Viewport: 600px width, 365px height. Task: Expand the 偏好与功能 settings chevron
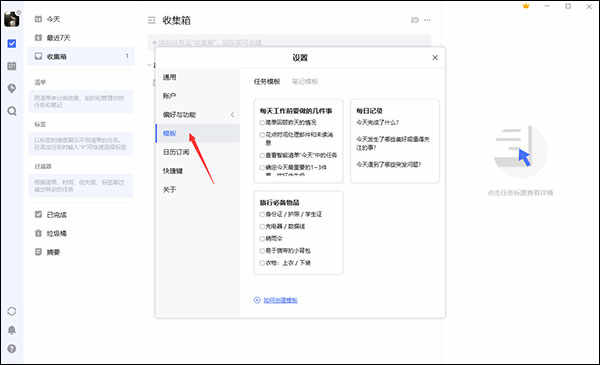click(x=232, y=114)
